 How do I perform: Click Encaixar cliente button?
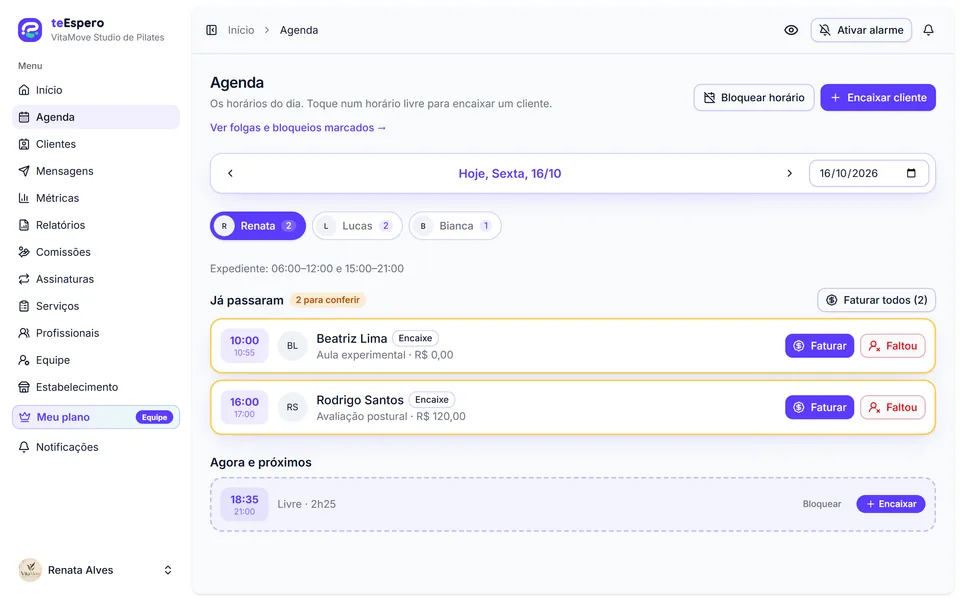point(878,97)
